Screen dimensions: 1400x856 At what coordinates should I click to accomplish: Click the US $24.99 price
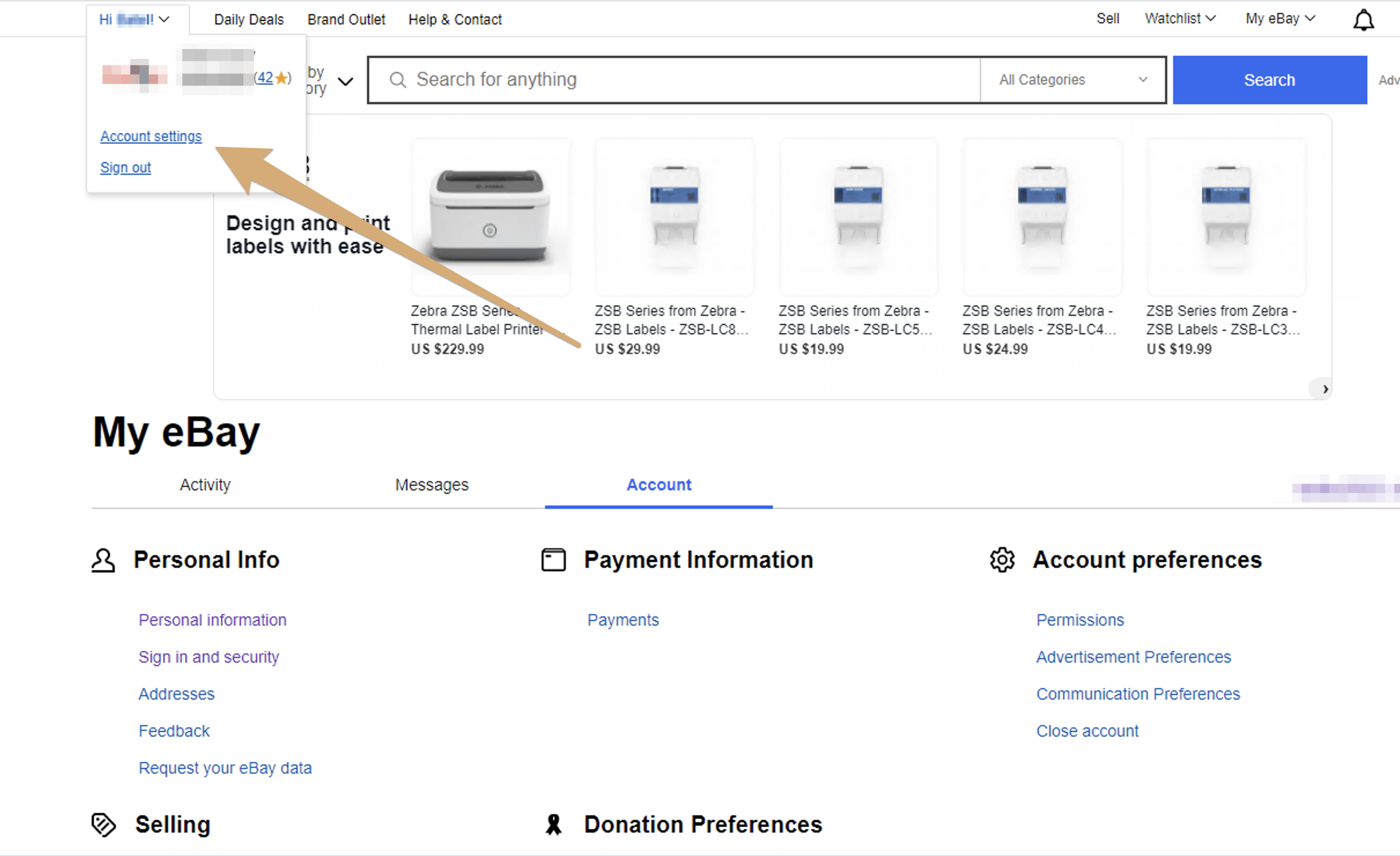click(996, 349)
